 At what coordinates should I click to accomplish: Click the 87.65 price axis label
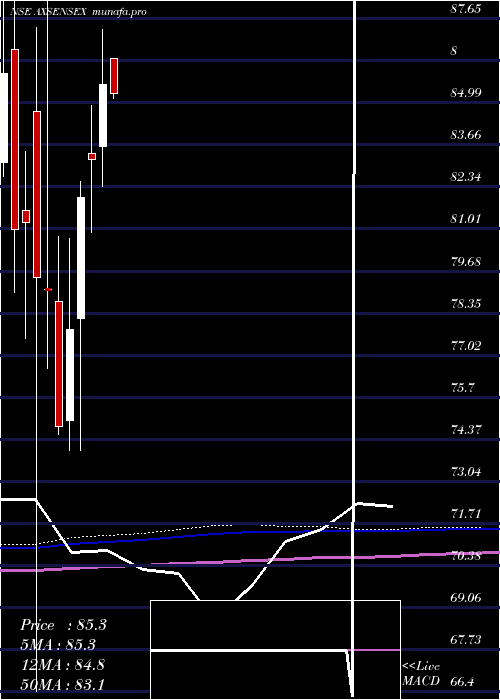[x=466, y=8]
